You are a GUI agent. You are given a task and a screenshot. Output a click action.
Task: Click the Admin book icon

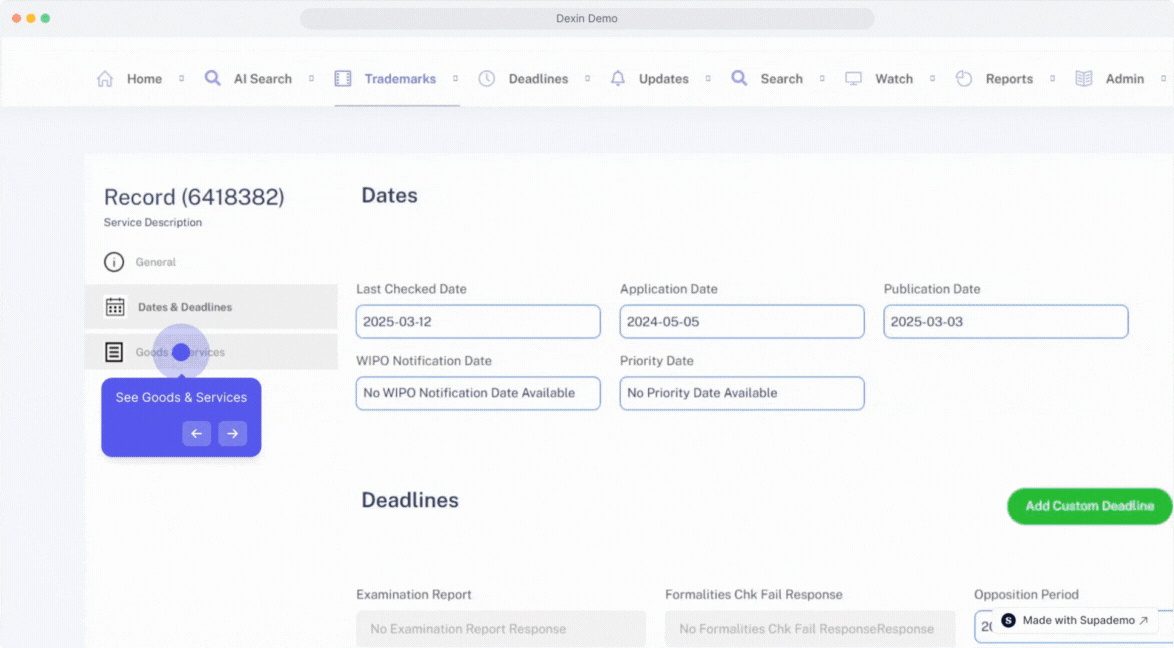pos(1083,78)
